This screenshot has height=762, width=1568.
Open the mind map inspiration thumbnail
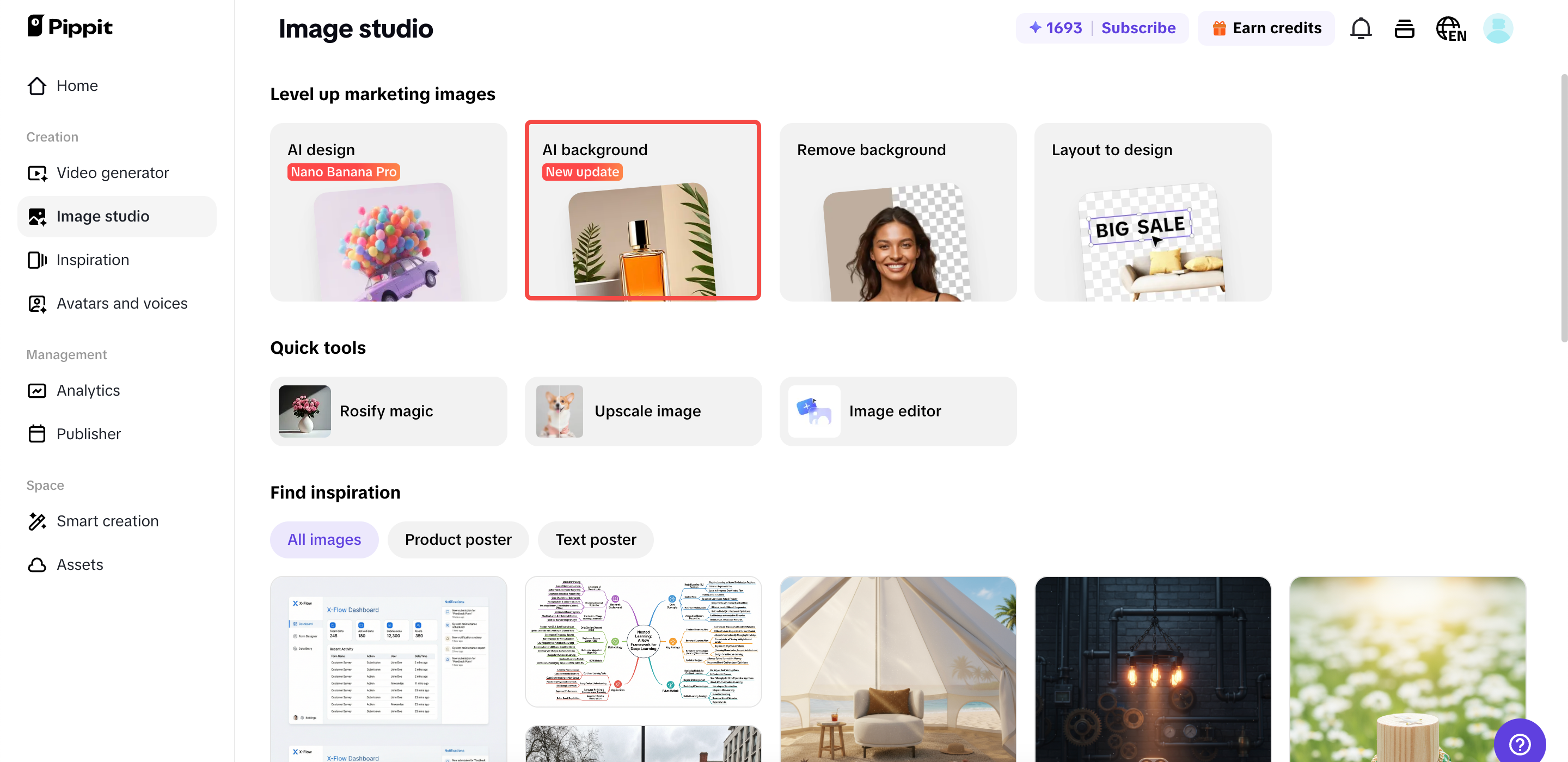click(642, 641)
